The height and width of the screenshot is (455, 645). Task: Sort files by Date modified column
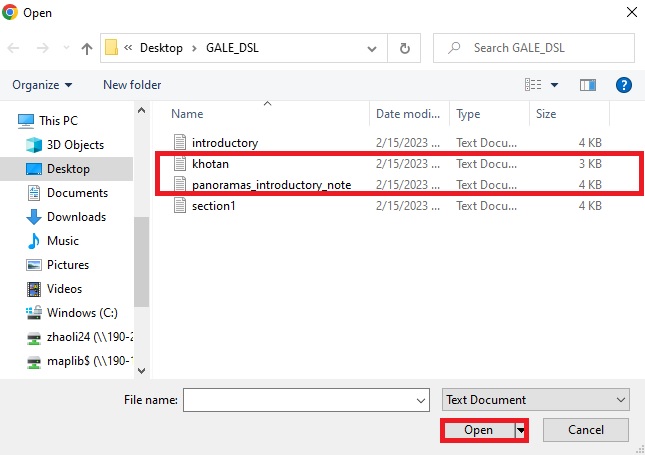pyautogui.click(x=408, y=114)
